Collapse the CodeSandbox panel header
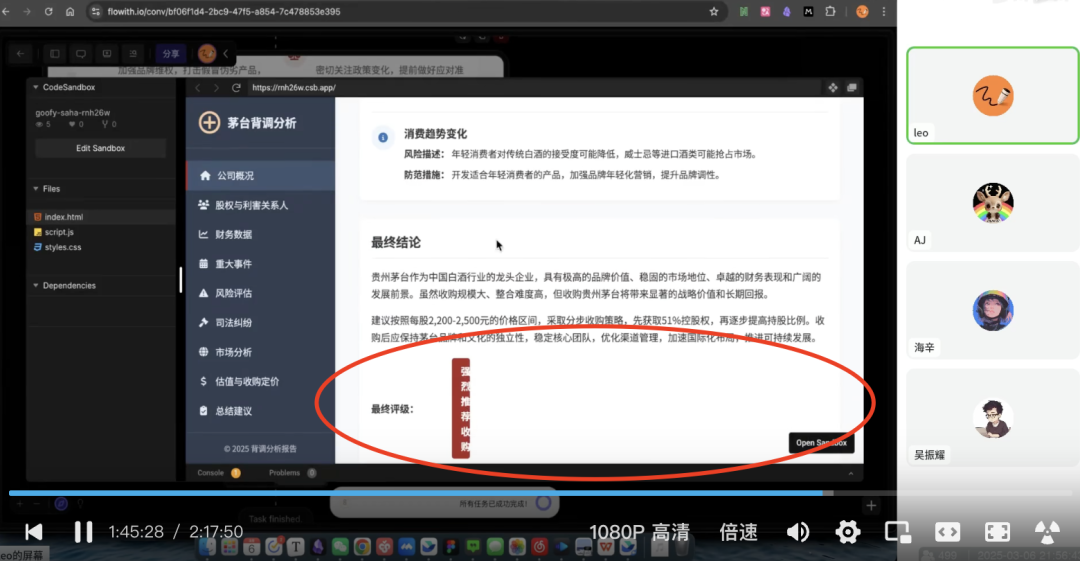The image size is (1080, 561). [65, 88]
